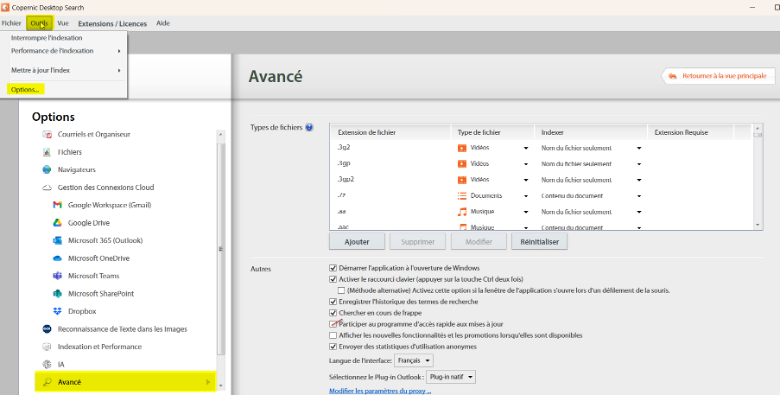Open the Microsoft OneDrive cloud icon
Screen dimensions: 780x395
(x=57, y=258)
